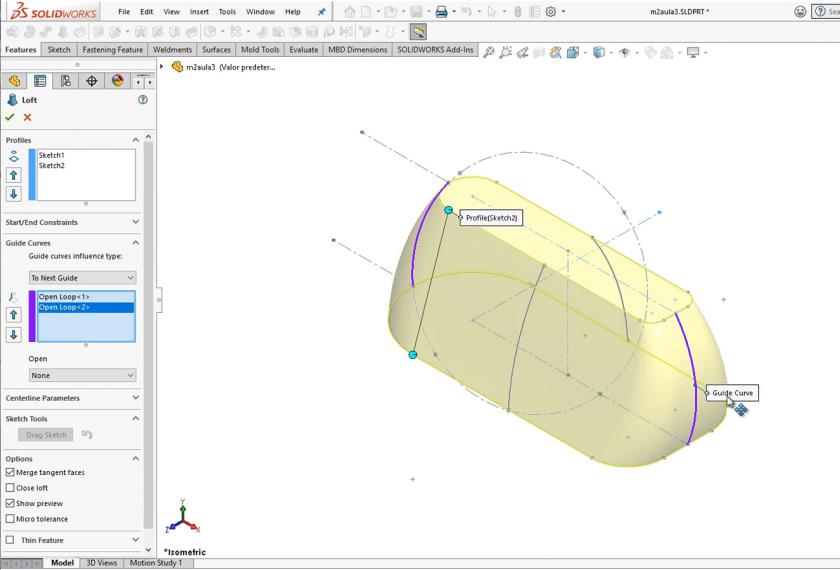Open the To Next Guide influence dropdown

[x=82, y=277]
